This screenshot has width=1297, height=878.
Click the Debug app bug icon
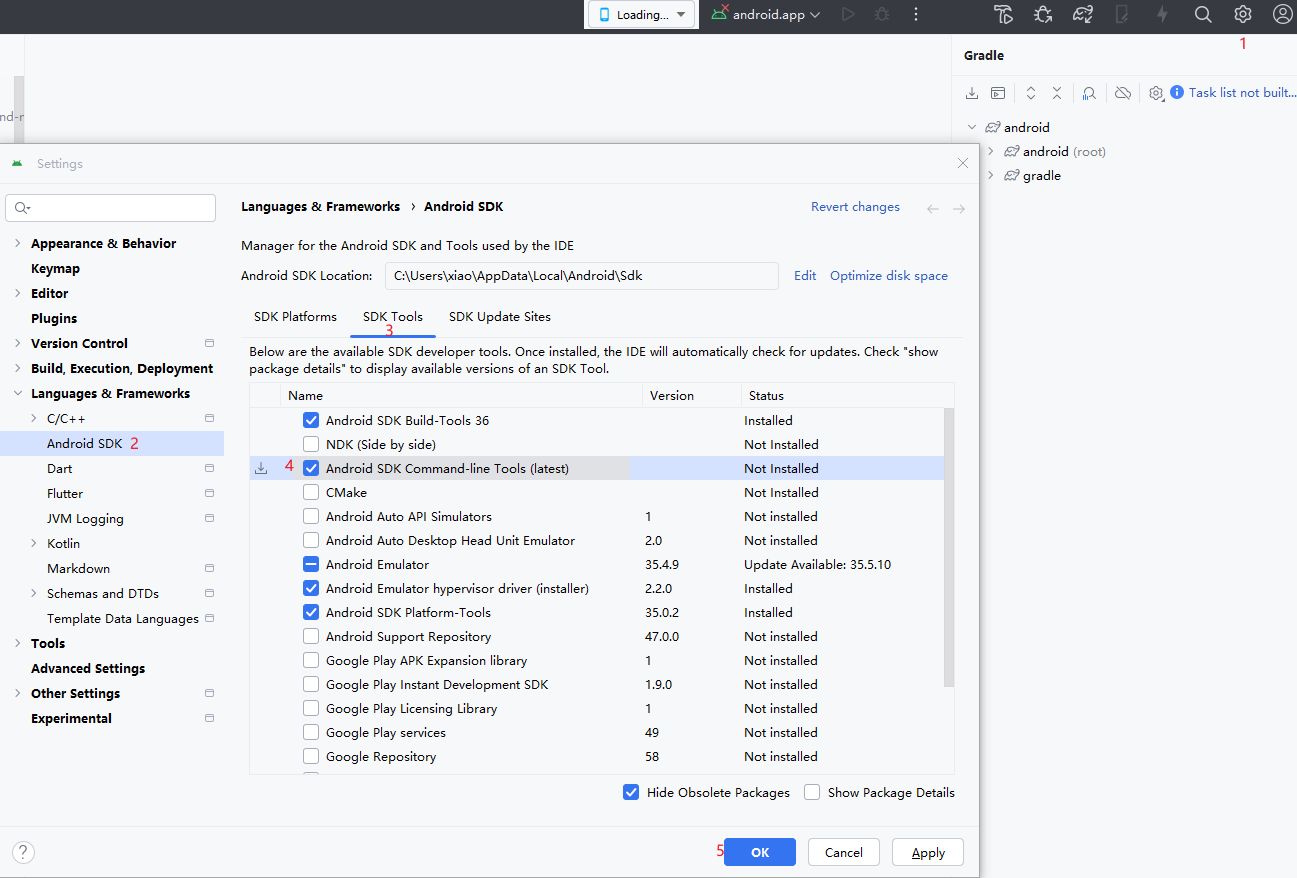[881, 14]
